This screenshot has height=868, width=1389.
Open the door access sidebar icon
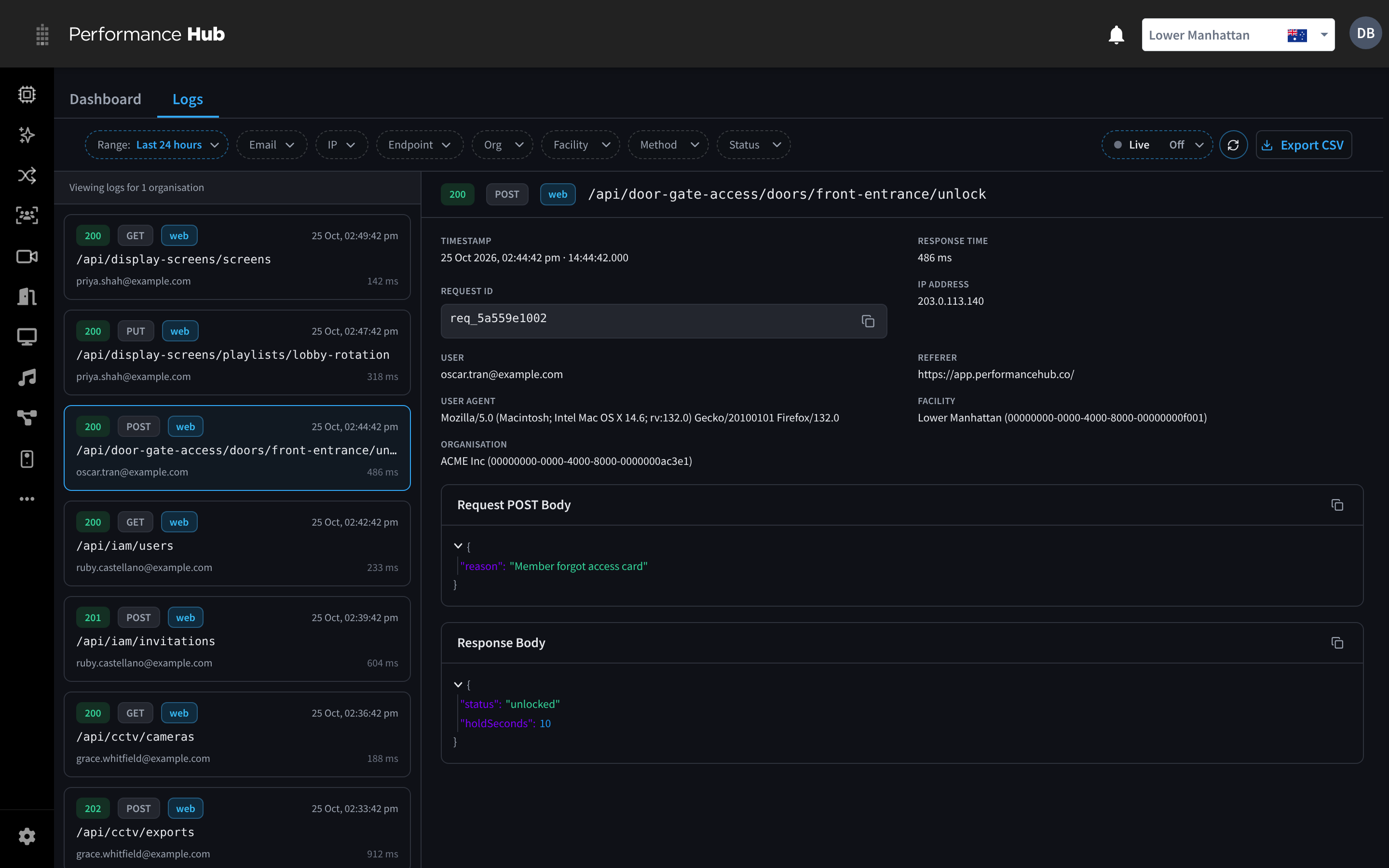pos(27,297)
